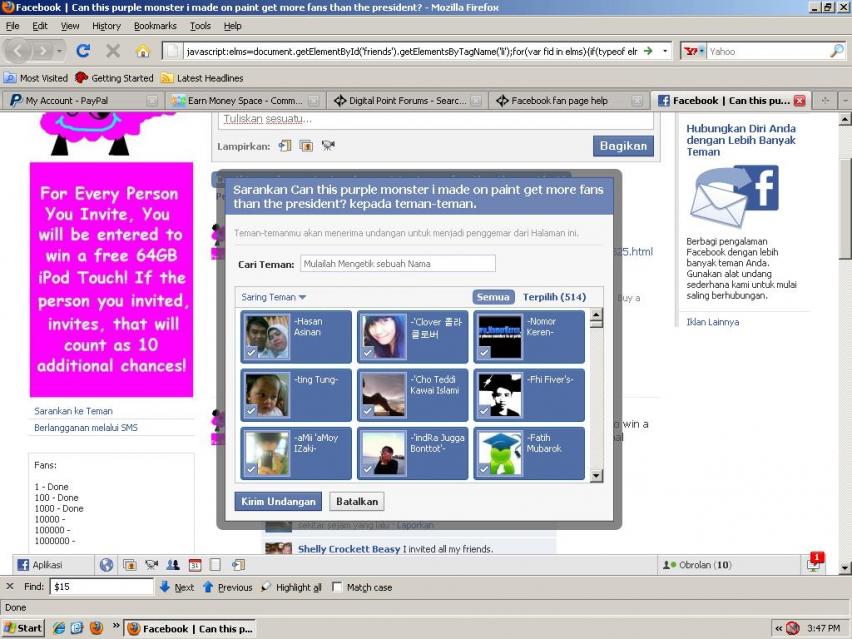Click Iklan Lainnya link

[712, 322]
